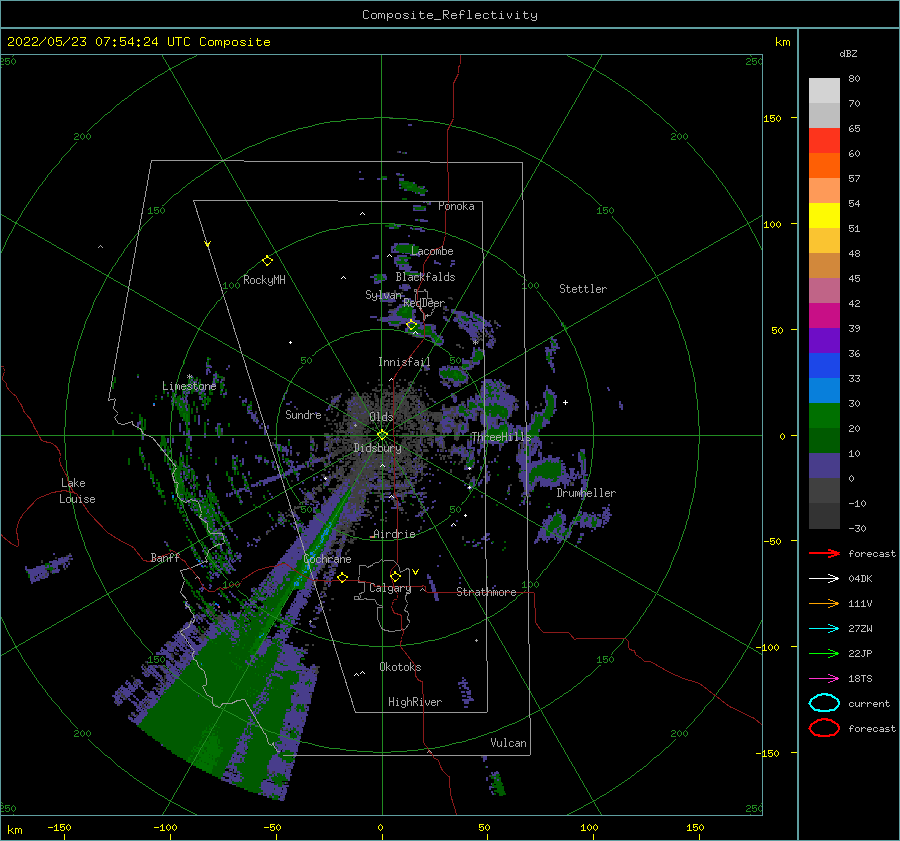Click the purple 36 dBZ color swatch
The image size is (900, 841).
824,340
